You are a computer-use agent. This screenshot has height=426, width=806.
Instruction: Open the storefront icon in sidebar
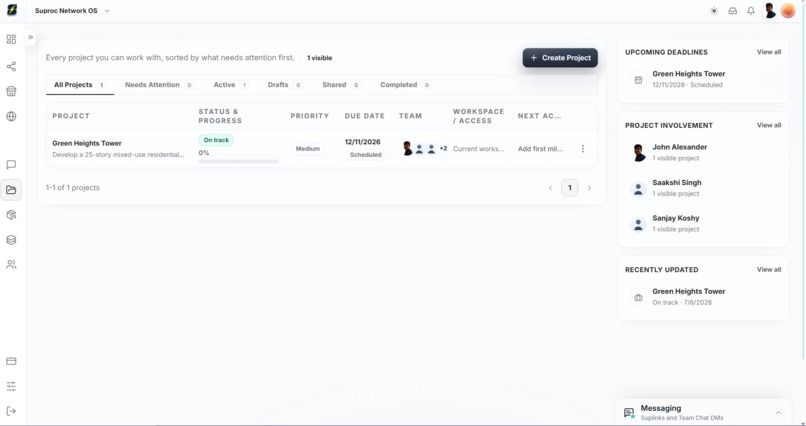coord(11,91)
